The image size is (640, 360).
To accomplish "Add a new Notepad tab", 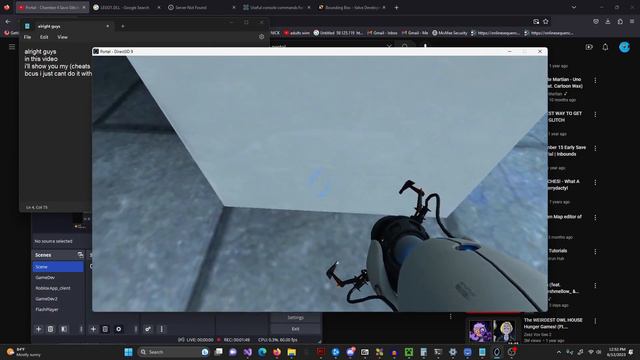I will [x=122, y=26].
